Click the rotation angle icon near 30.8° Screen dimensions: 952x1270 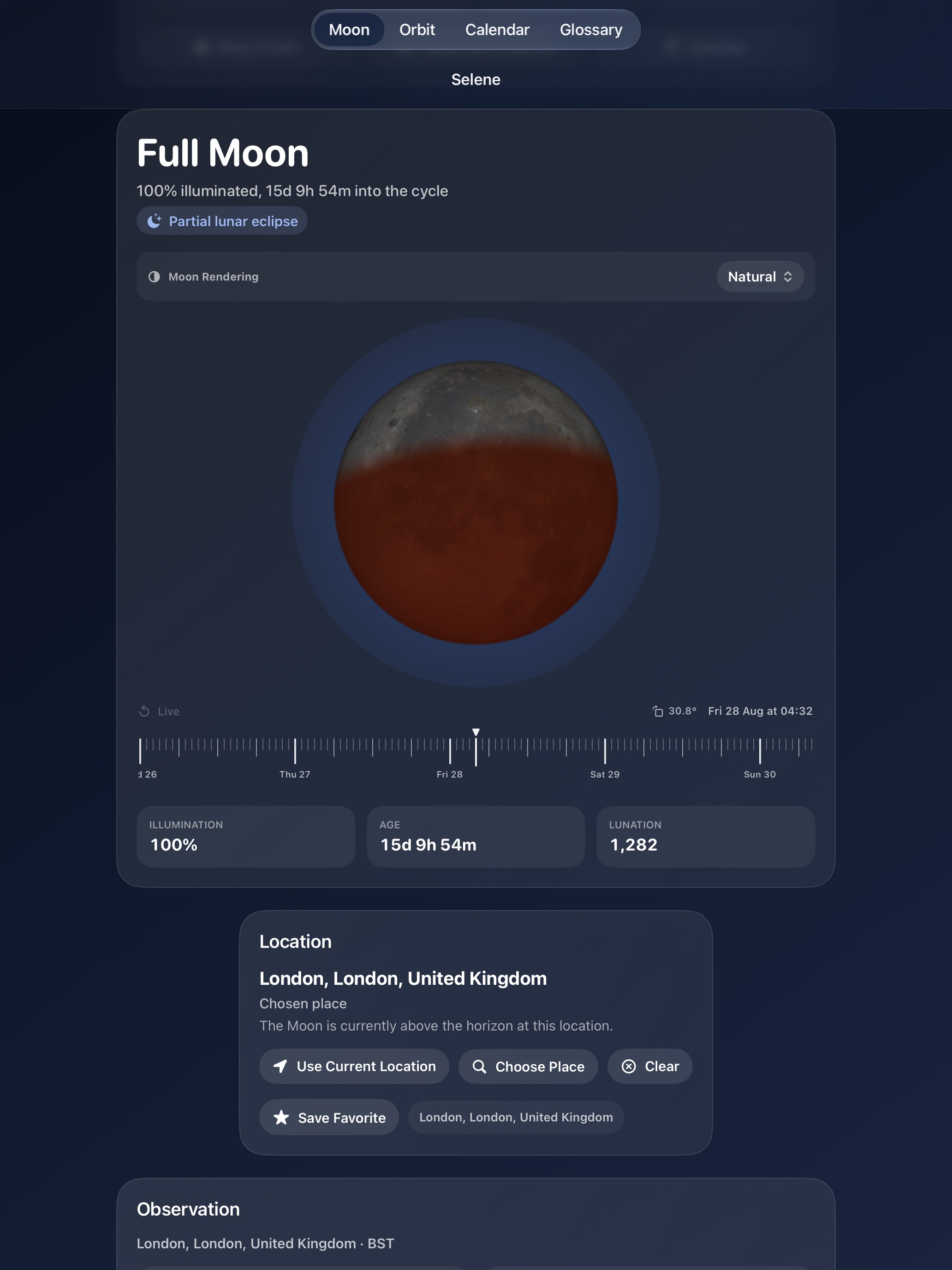point(658,711)
